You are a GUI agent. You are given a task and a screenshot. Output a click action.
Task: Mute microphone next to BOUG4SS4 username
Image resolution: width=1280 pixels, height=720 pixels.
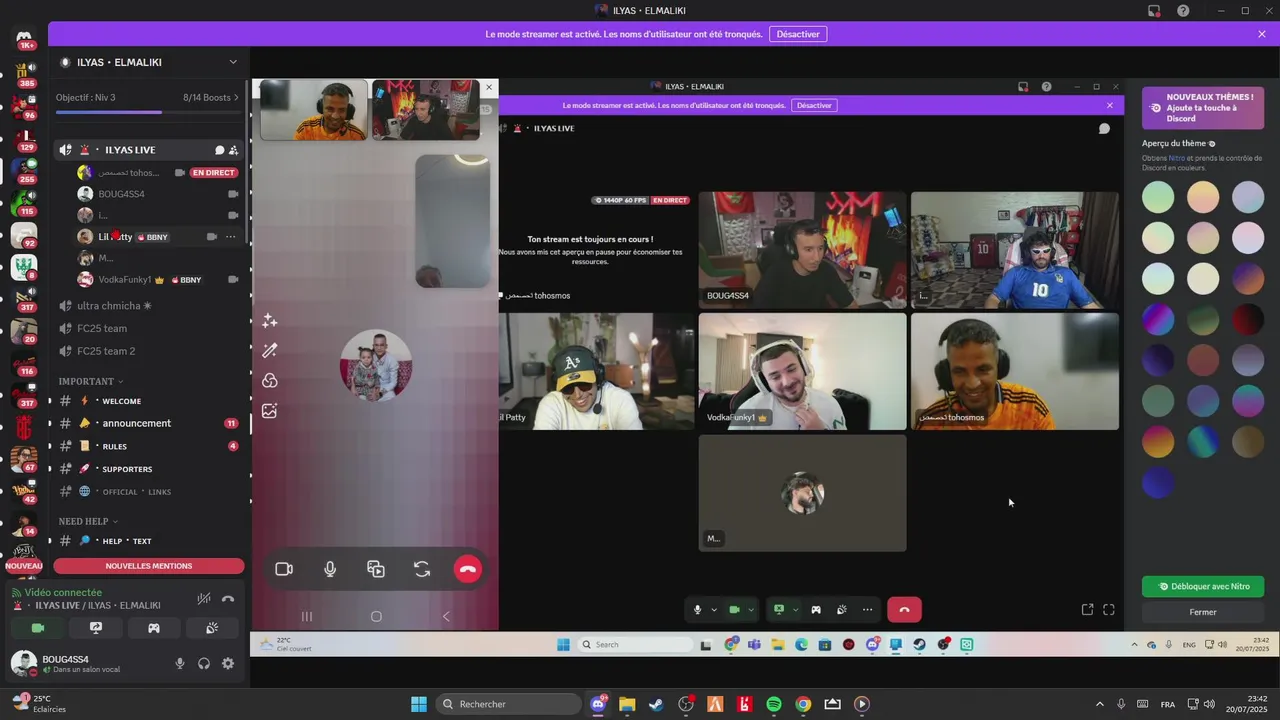pos(180,663)
